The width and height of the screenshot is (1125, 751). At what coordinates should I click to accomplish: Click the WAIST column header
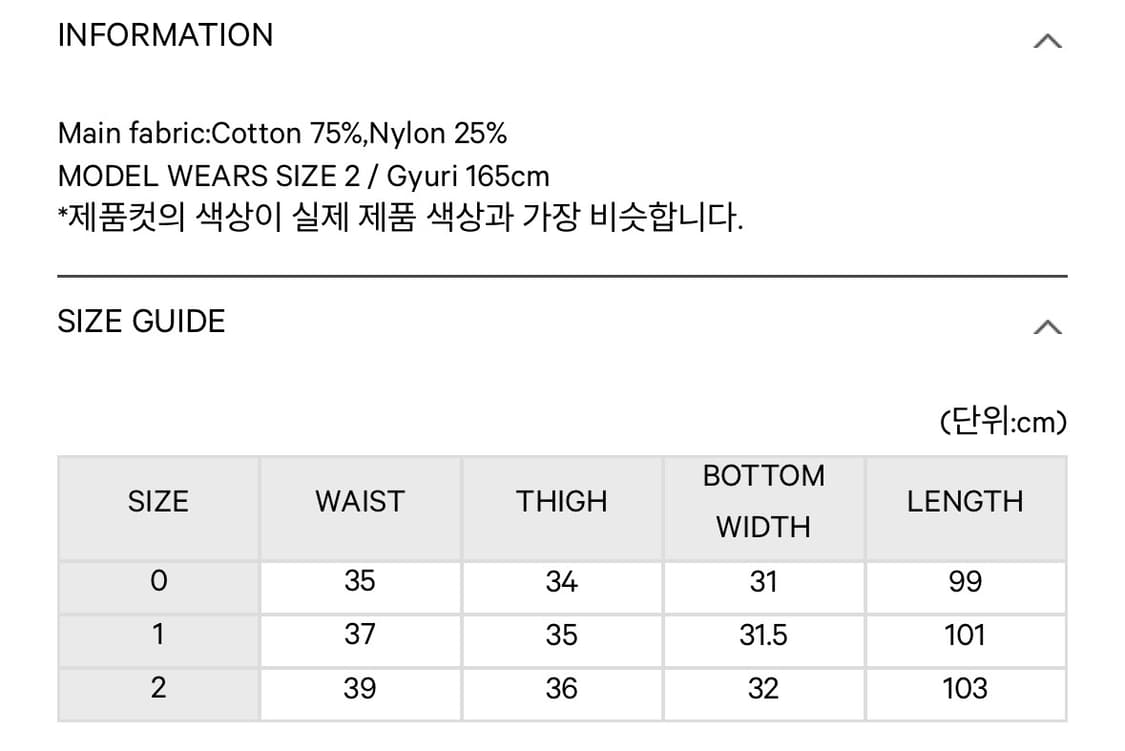click(x=360, y=501)
